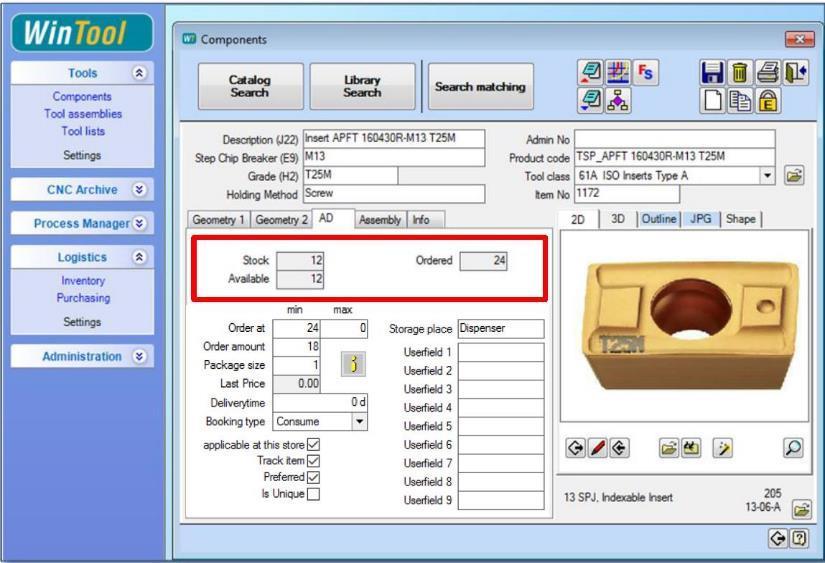
Task: Click the Storage place field
Action: click(501, 328)
